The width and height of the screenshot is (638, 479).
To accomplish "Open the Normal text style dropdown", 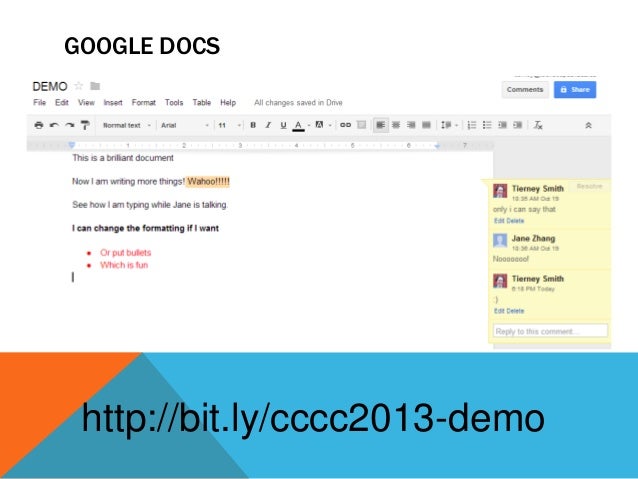I will [x=127, y=125].
